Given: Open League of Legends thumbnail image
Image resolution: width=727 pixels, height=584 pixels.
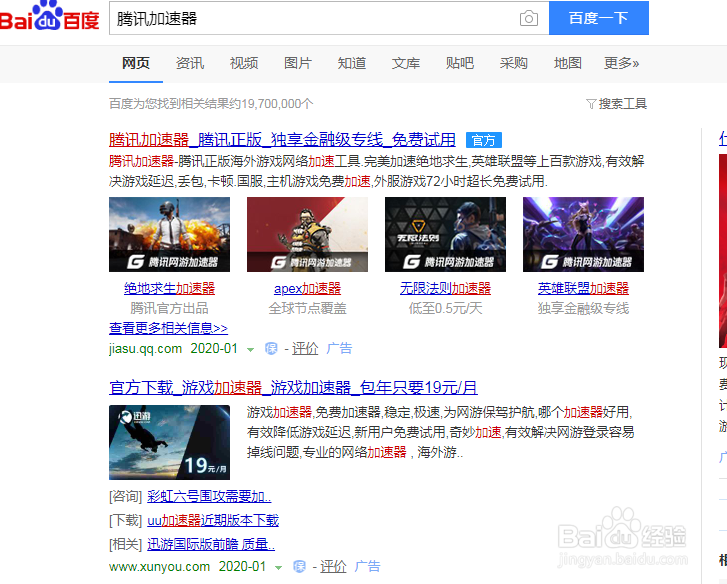Looking at the screenshot, I should coord(583,235).
